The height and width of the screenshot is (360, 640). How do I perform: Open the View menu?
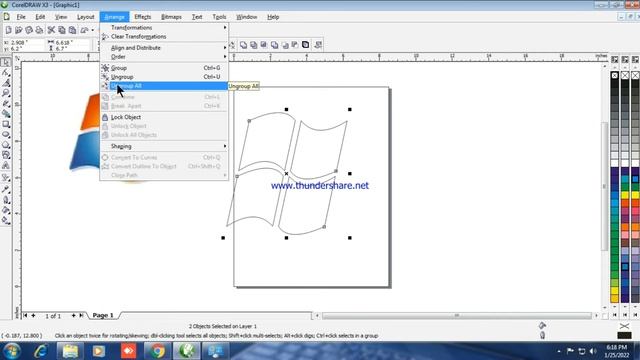pos(61,17)
